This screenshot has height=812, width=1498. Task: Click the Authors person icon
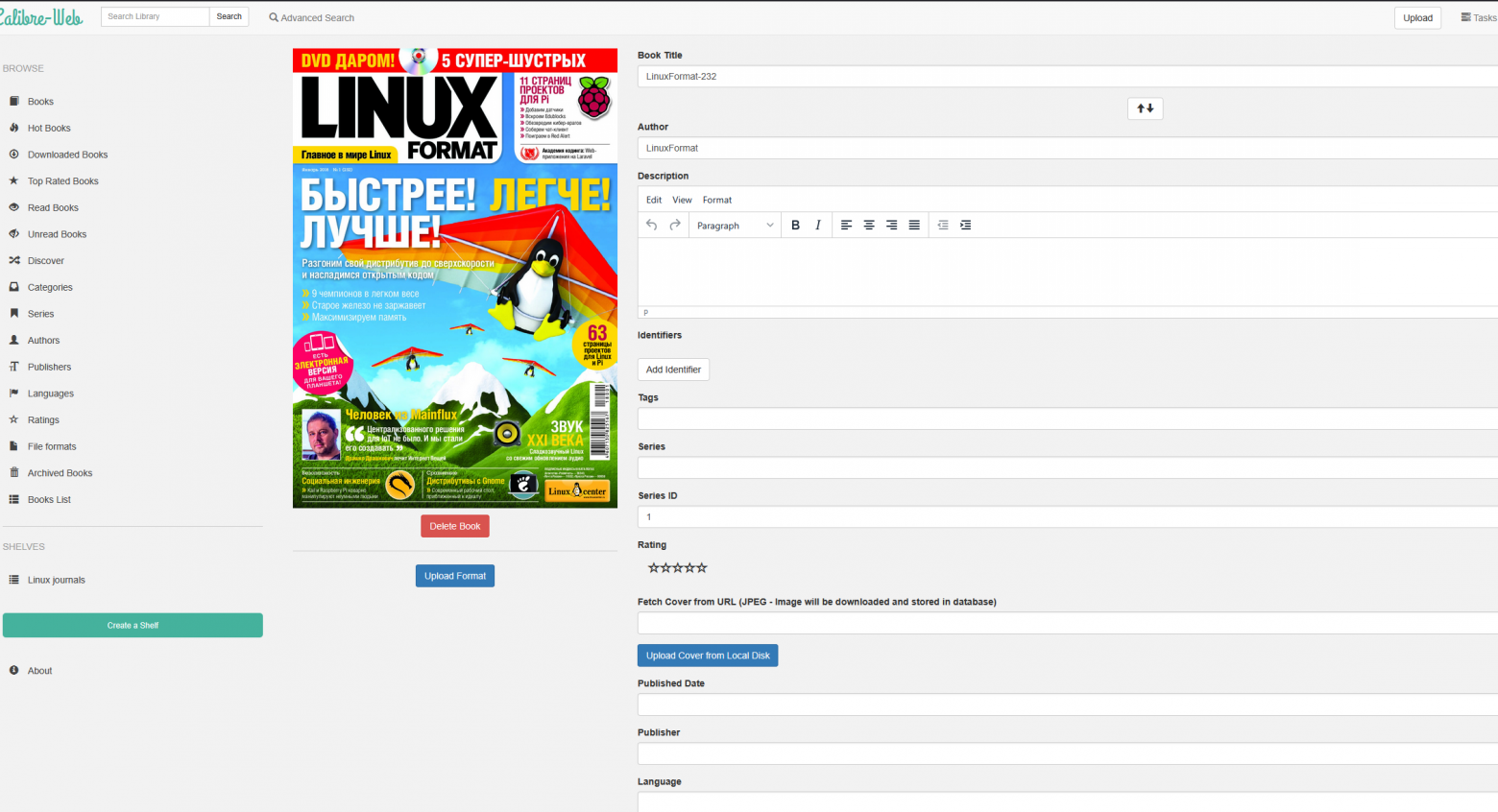pos(14,340)
